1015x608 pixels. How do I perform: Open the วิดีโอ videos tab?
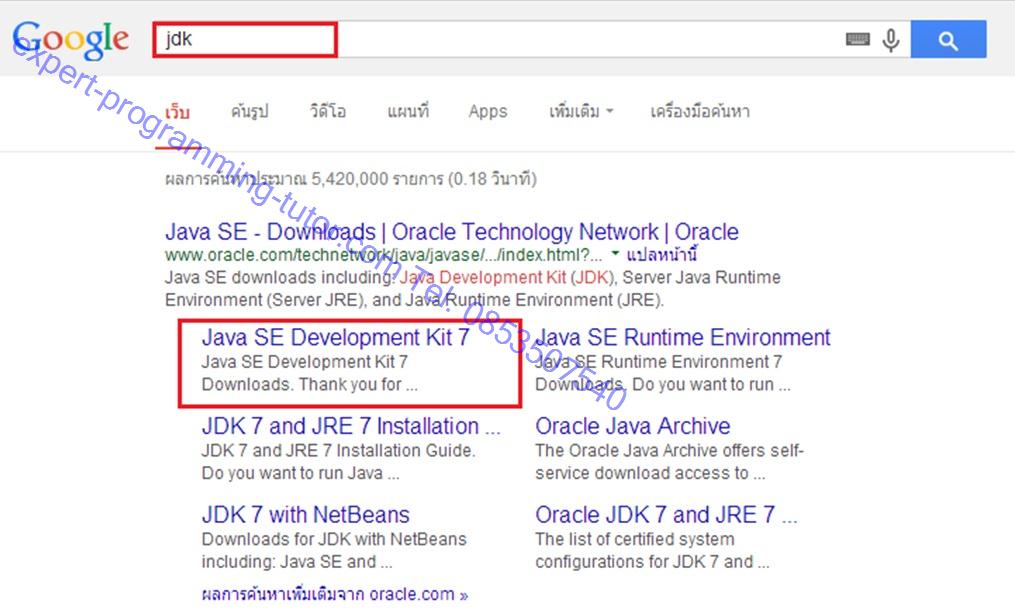[x=328, y=111]
